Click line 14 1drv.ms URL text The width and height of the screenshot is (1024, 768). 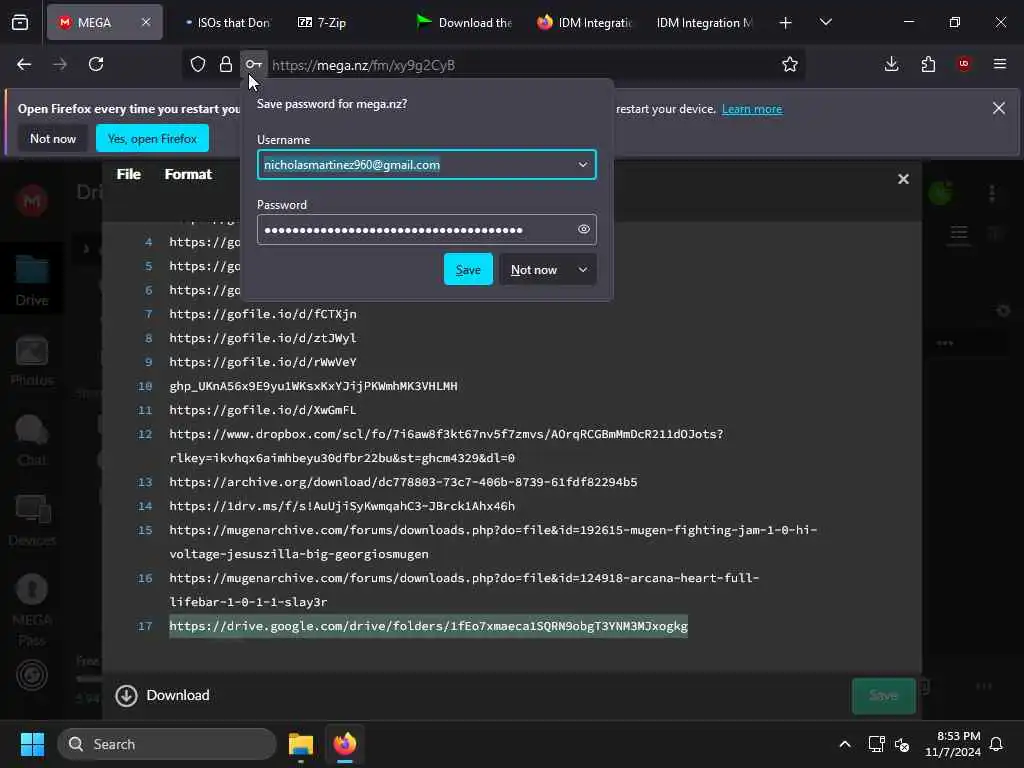pyautogui.click(x=342, y=506)
